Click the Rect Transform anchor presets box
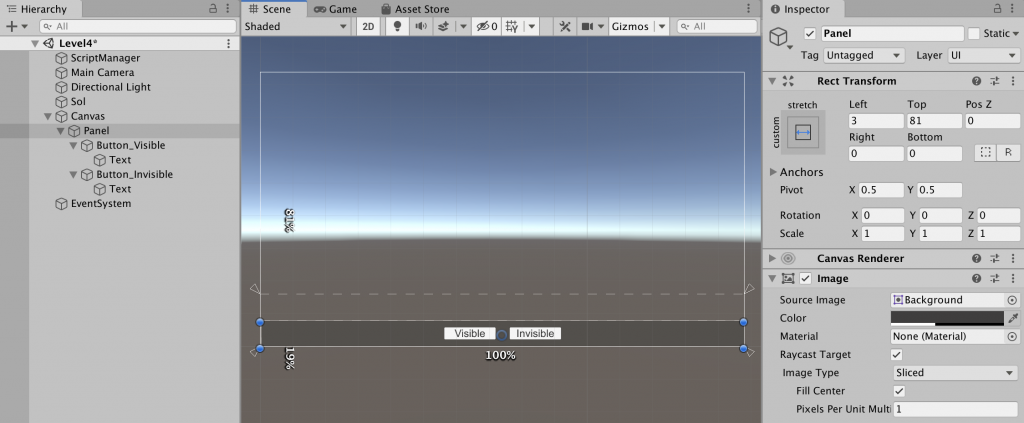Screen dimensions: 1024x423 [802, 132]
